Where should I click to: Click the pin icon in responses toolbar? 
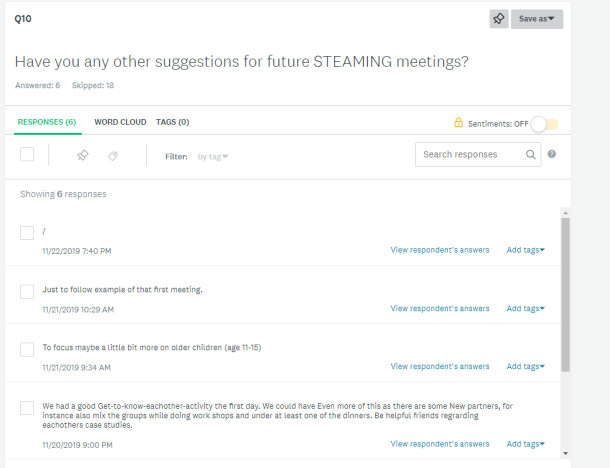pyautogui.click(x=83, y=156)
